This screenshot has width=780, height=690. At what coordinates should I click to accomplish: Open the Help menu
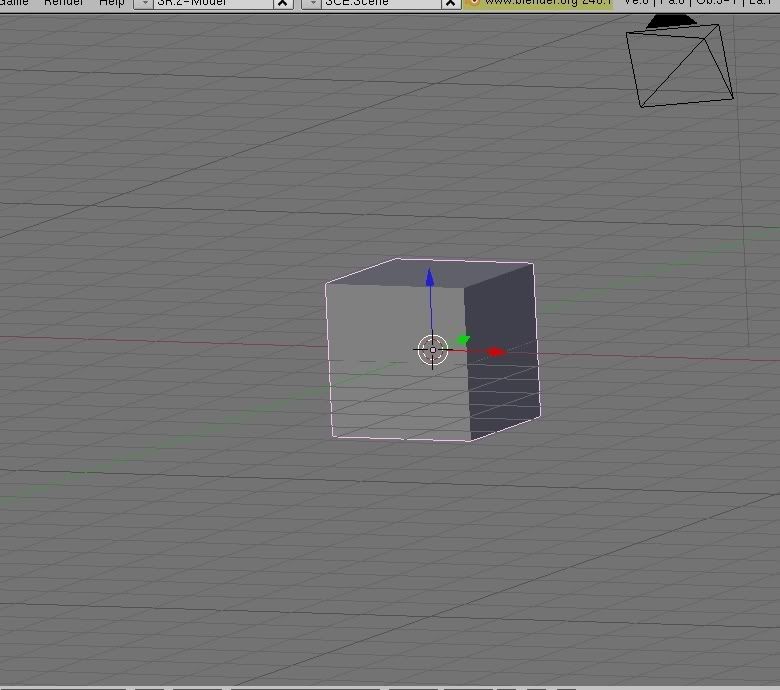pyautogui.click(x=112, y=2)
